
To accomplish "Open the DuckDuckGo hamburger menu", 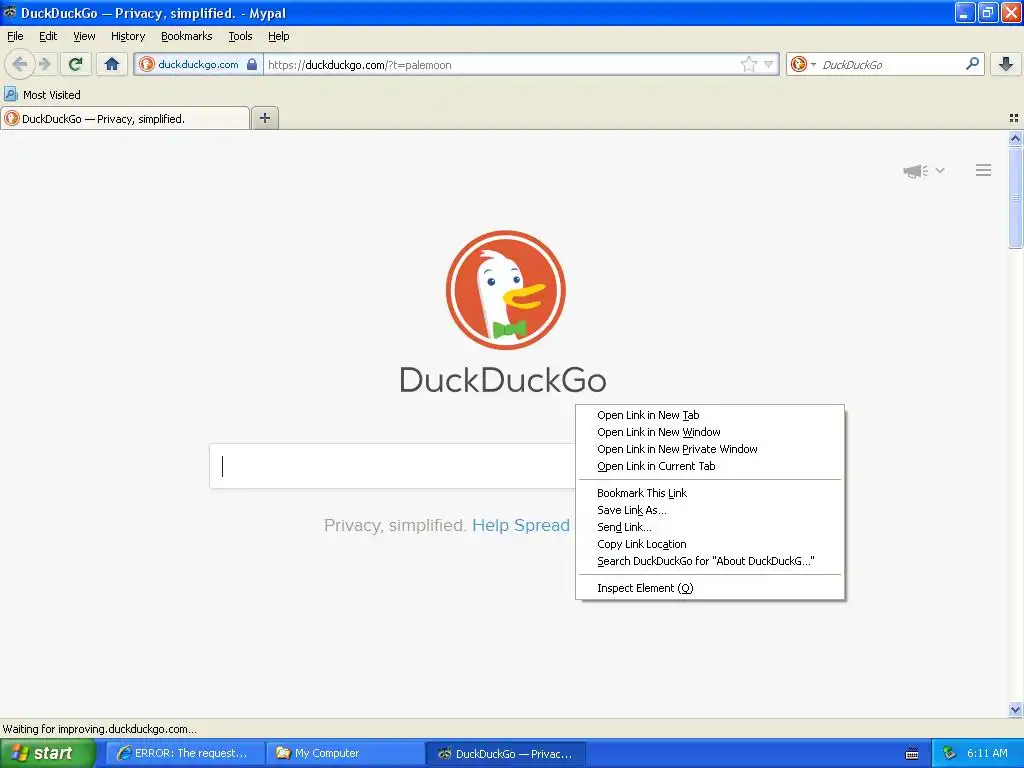I will pos(984,170).
